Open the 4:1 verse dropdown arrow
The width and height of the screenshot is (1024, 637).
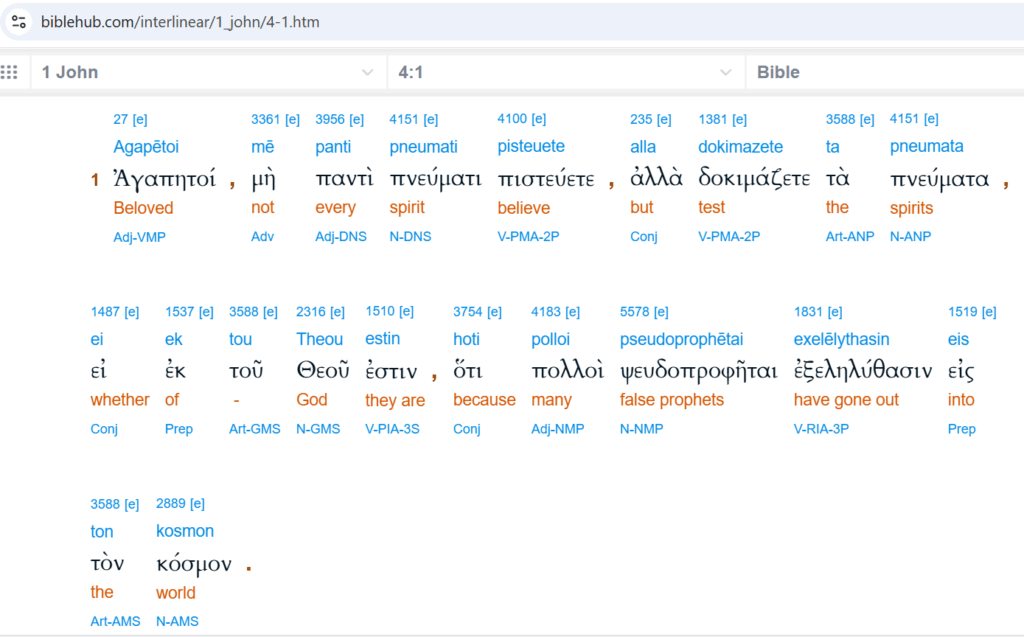tap(725, 73)
